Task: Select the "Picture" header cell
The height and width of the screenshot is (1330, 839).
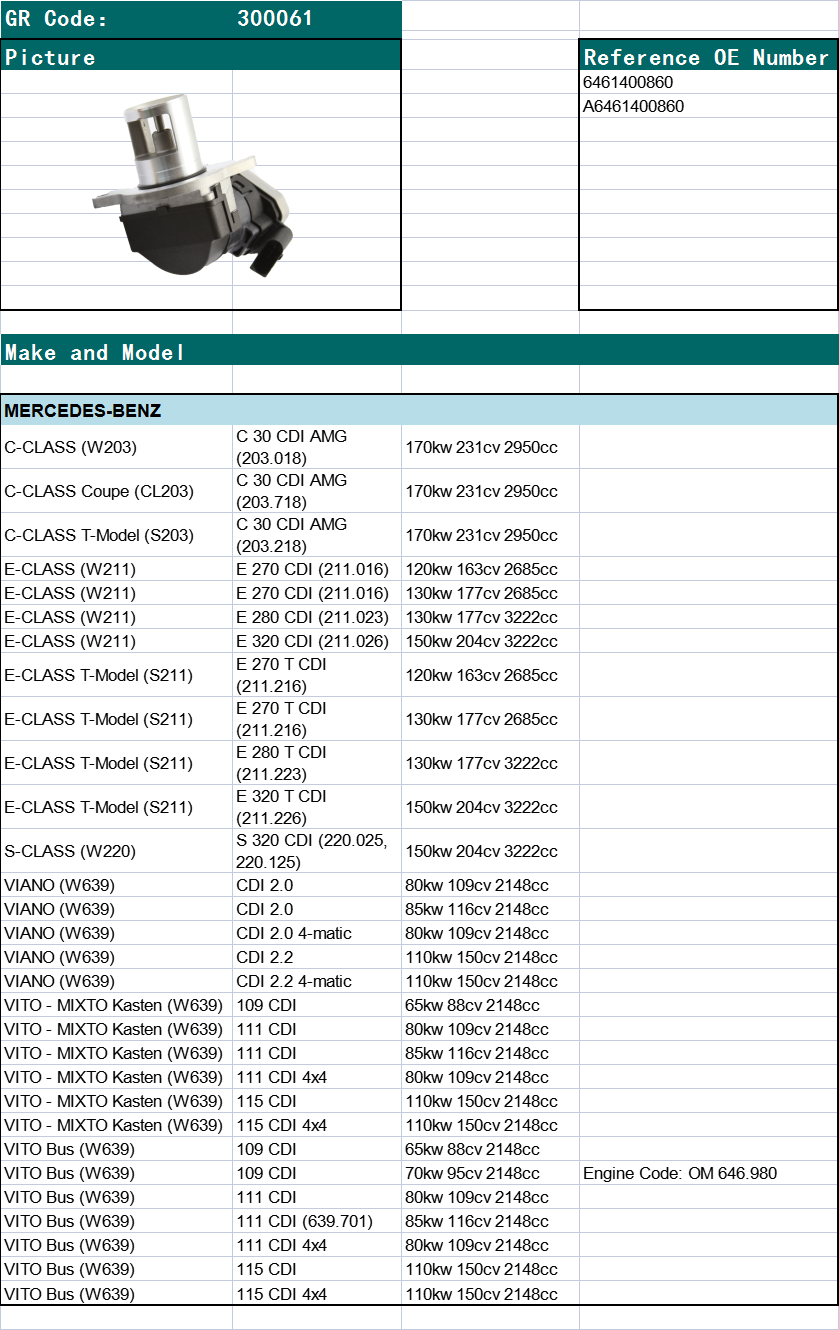Action: pos(200,57)
